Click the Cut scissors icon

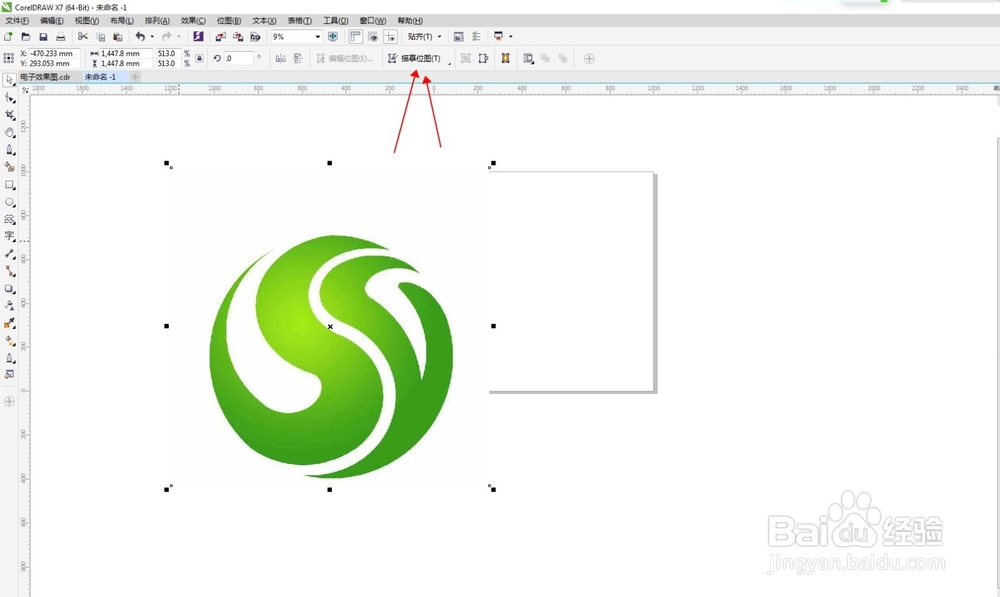[83, 36]
